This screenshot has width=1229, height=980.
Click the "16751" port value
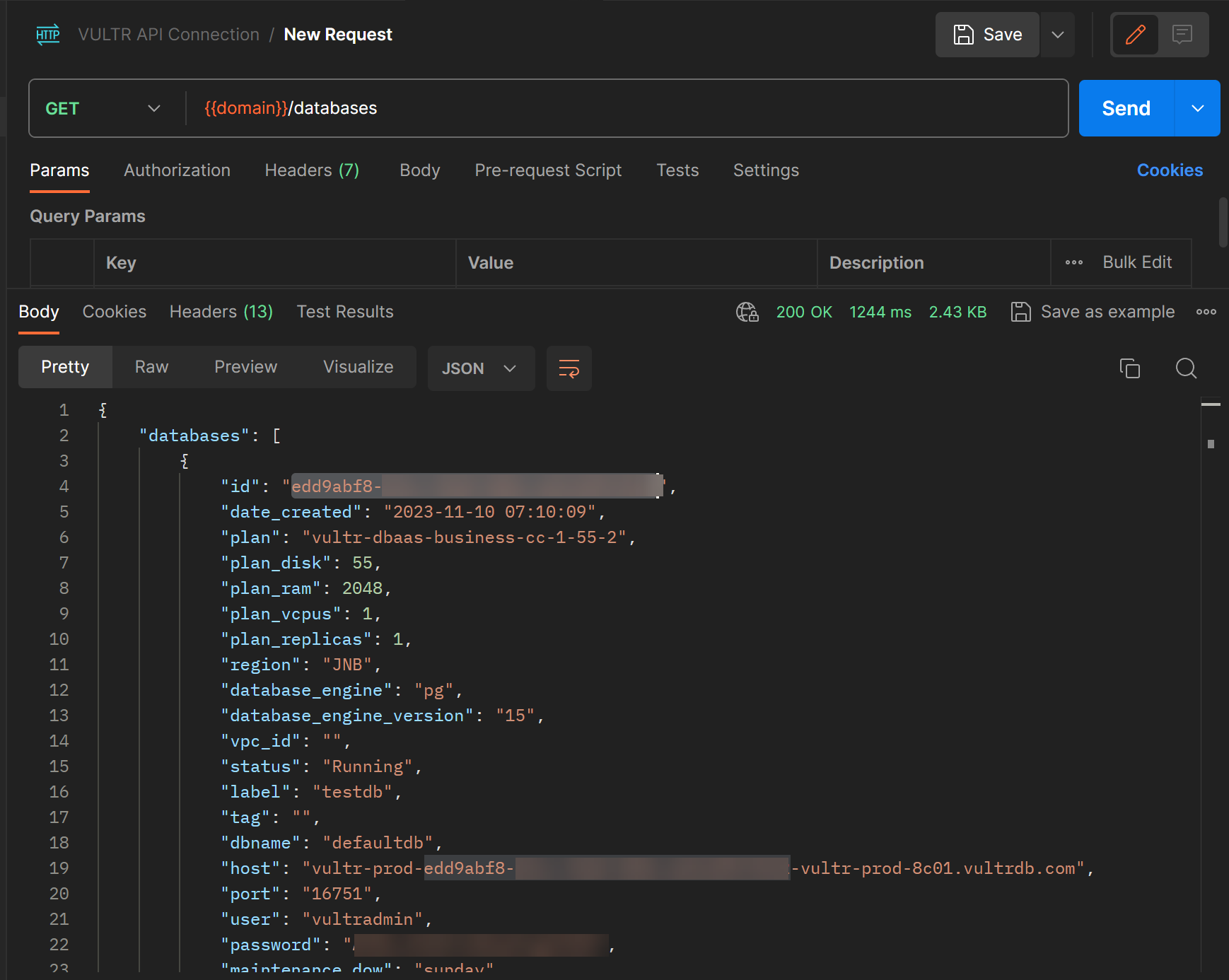click(337, 894)
